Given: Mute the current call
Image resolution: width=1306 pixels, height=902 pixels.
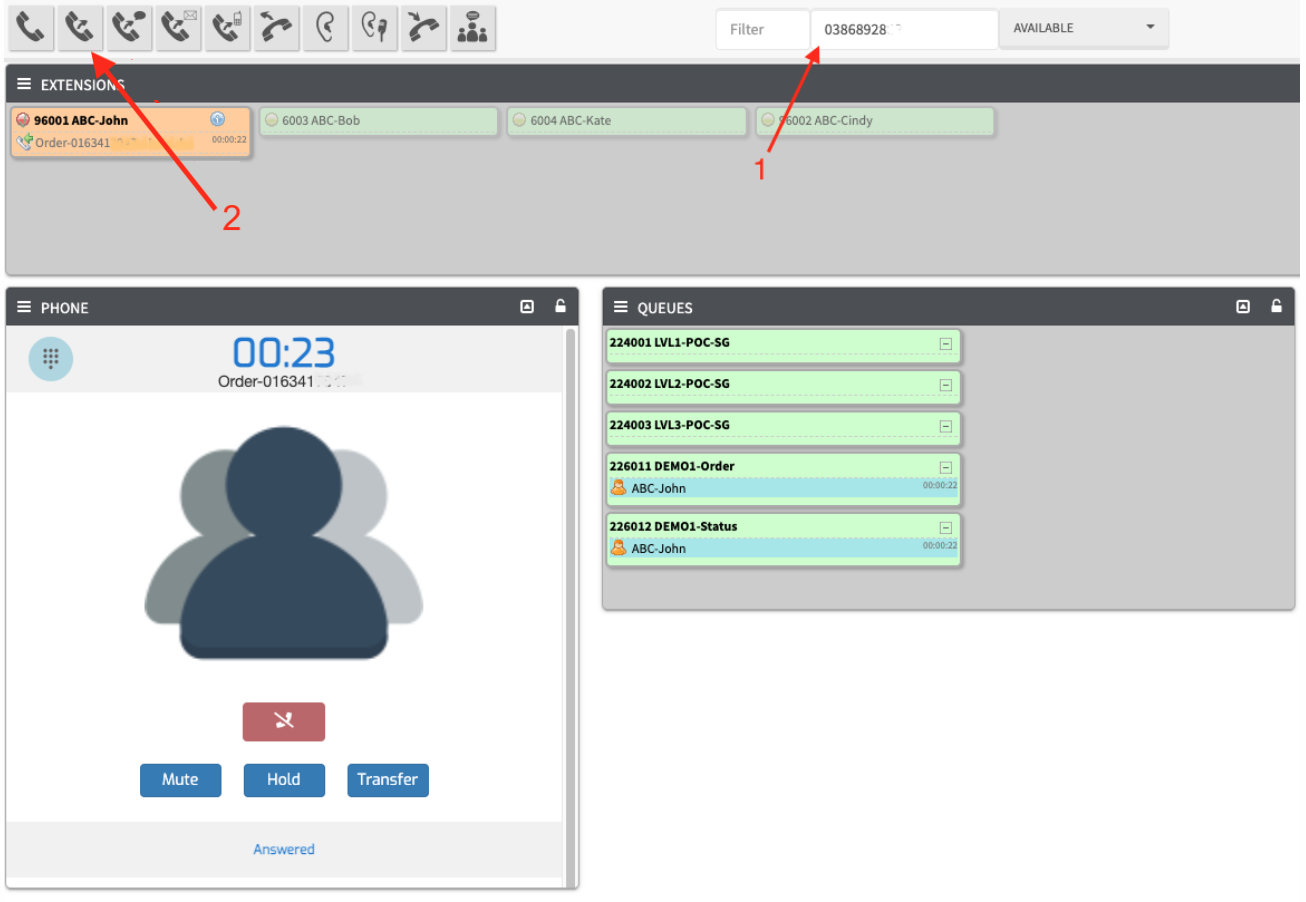Looking at the screenshot, I should click(x=180, y=780).
